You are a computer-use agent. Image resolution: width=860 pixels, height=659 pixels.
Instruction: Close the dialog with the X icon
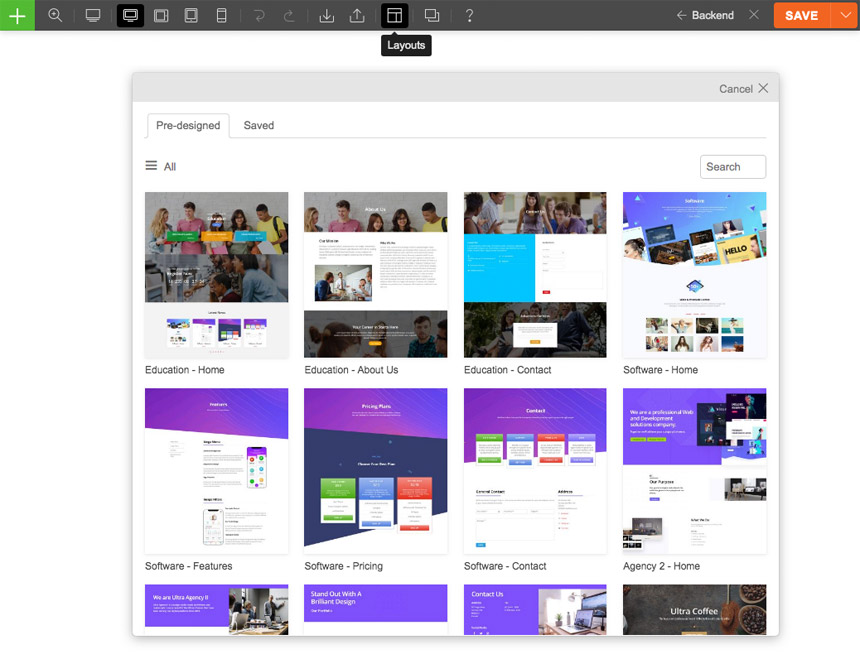click(763, 88)
